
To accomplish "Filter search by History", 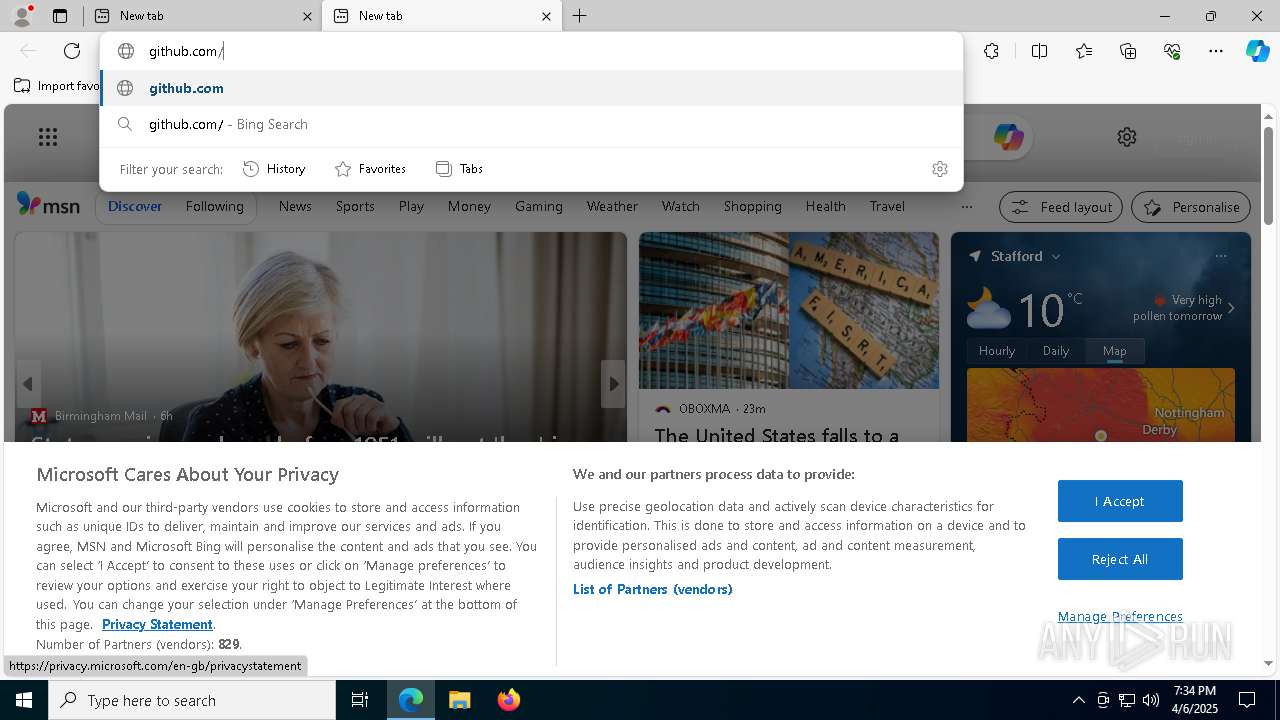I will click(x=274, y=169).
